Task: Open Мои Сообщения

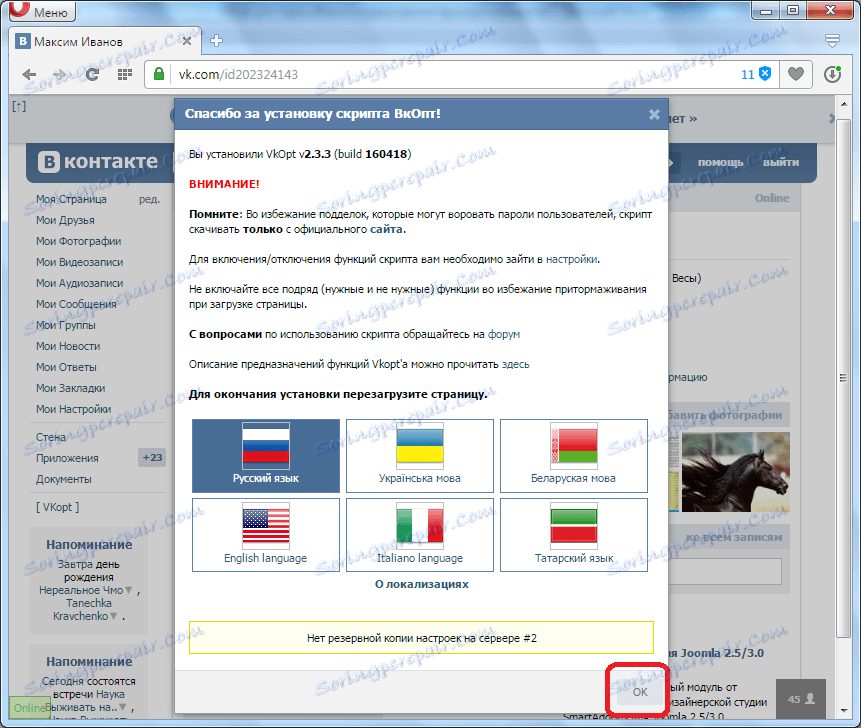Action: pyautogui.click(x=76, y=304)
